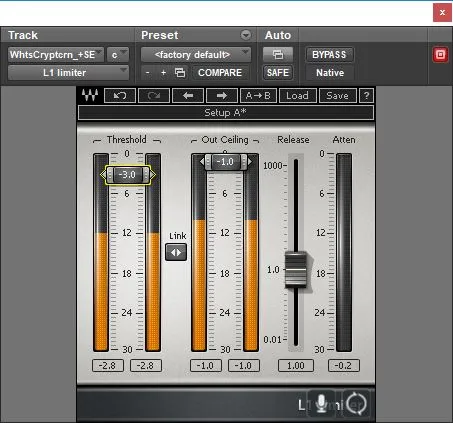Toggle the COMPARE button
The height and width of the screenshot is (423, 453).
[220, 72]
